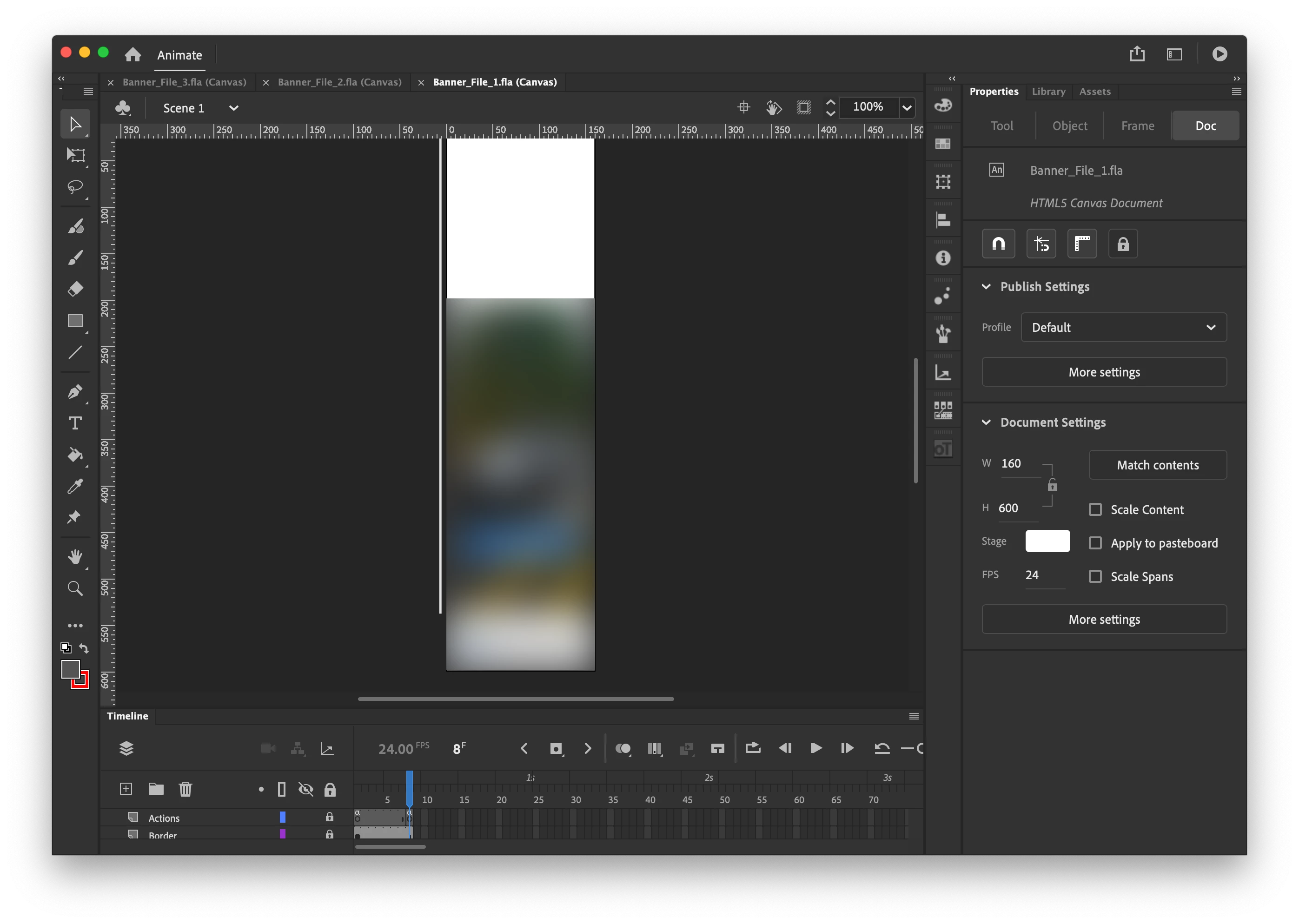This screenshot has width=1299, height=924.
Task: Click the timeline Play button
Action: point(815,749)
